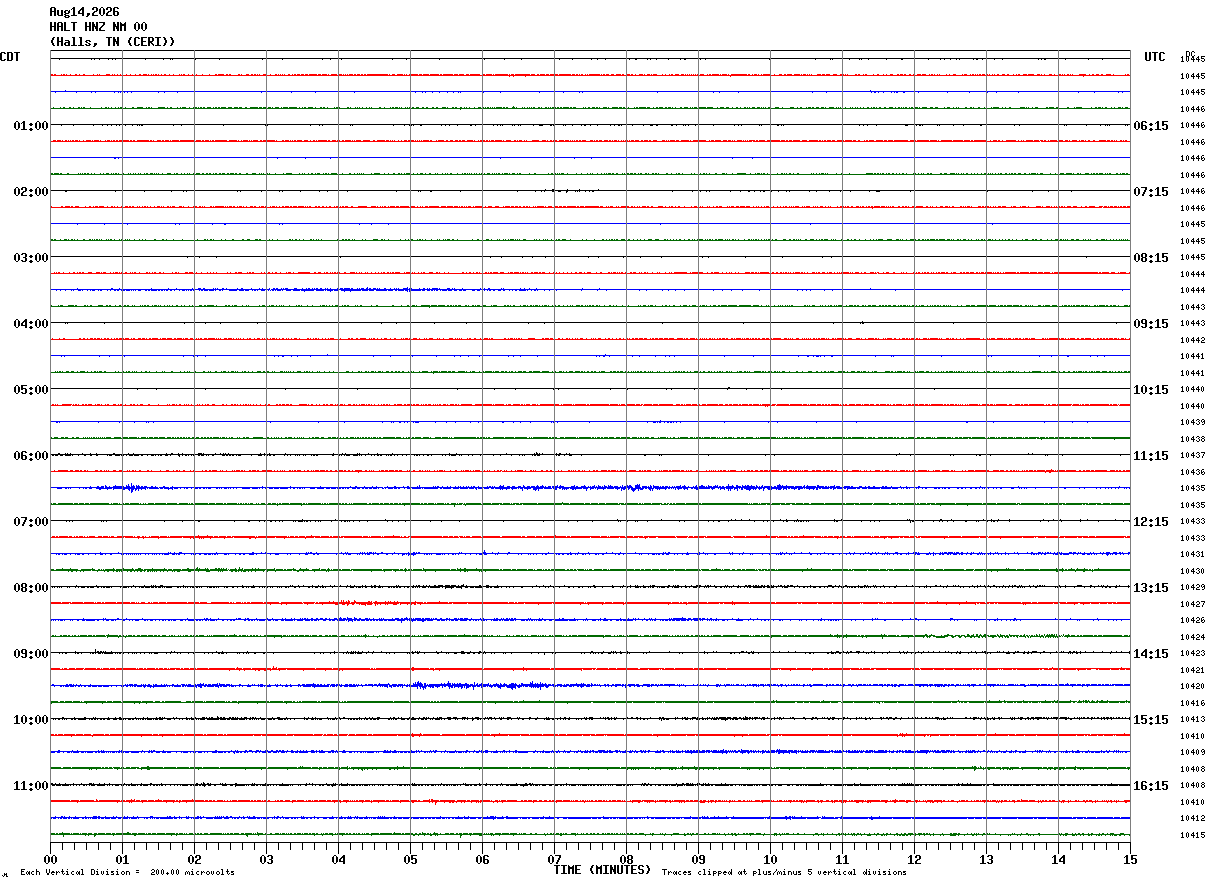Click the Aug14,2026 date header

point(84,12)
